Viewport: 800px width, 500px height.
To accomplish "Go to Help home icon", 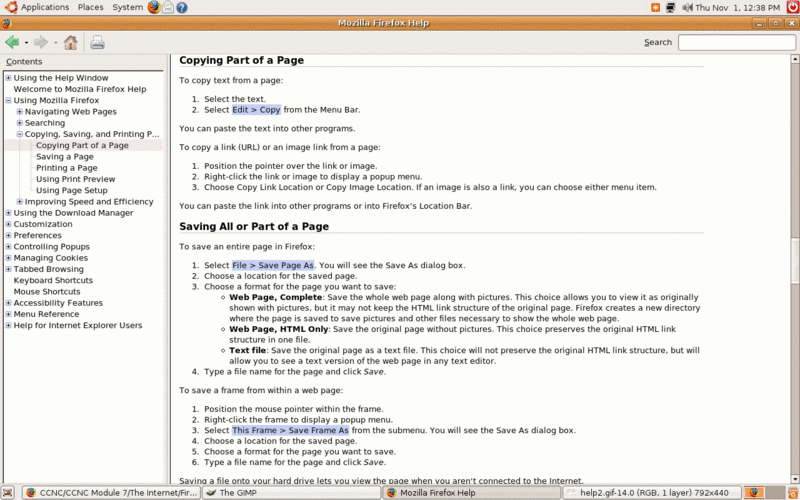I will click(x=70, y=42).
